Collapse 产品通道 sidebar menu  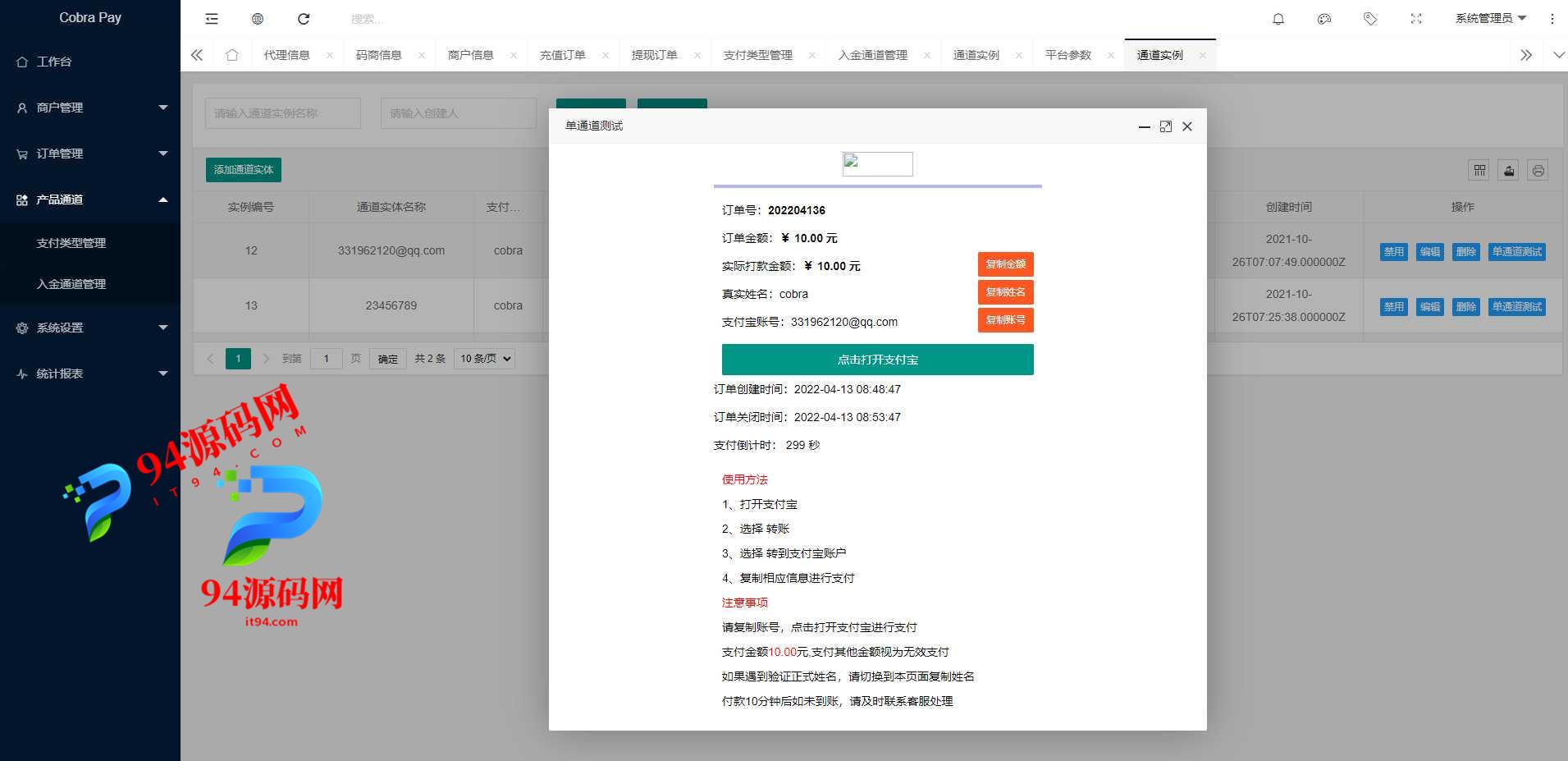point(90,199)
